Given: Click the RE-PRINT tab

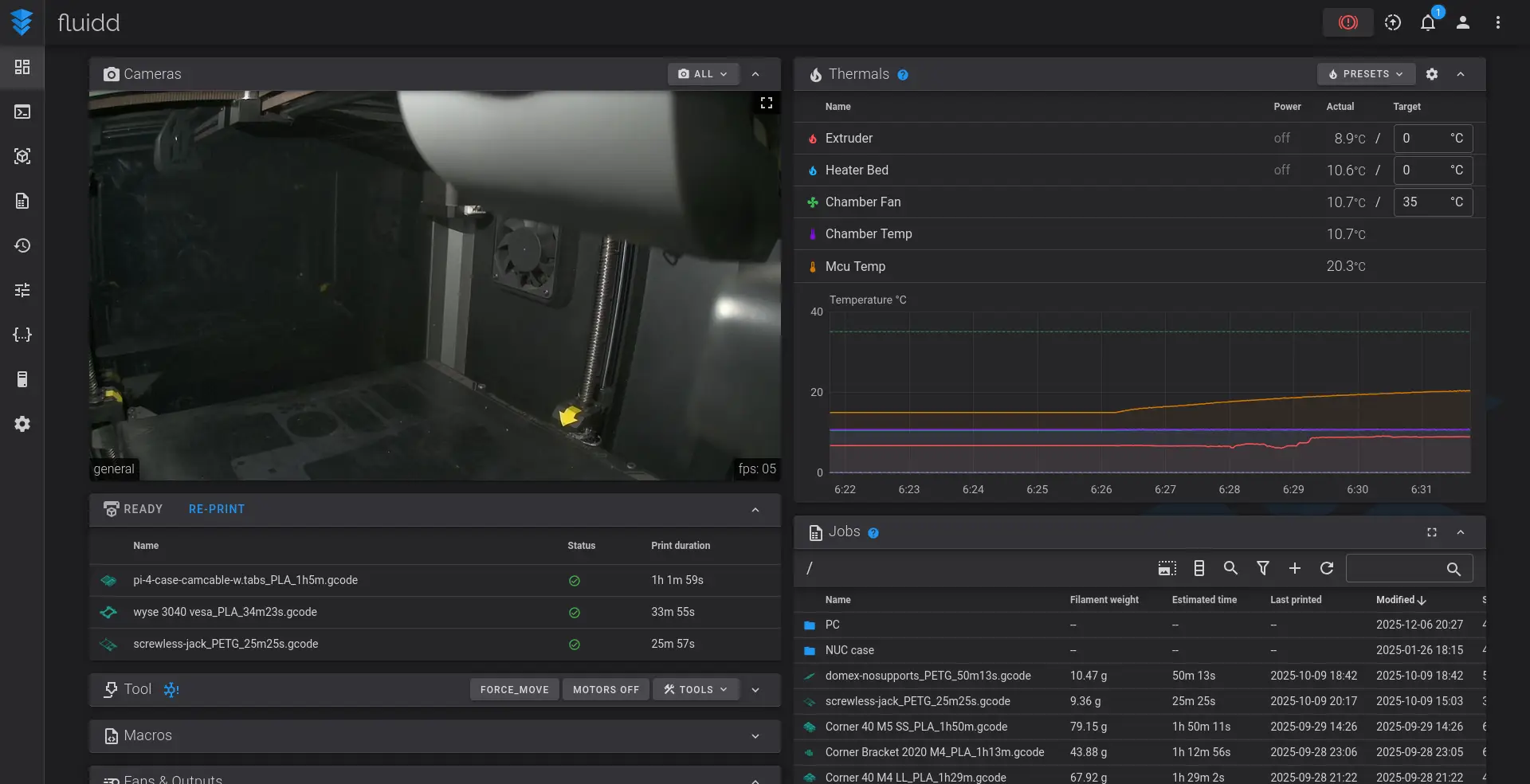Looking at the screenshot, I should click(x=217, y=509).
